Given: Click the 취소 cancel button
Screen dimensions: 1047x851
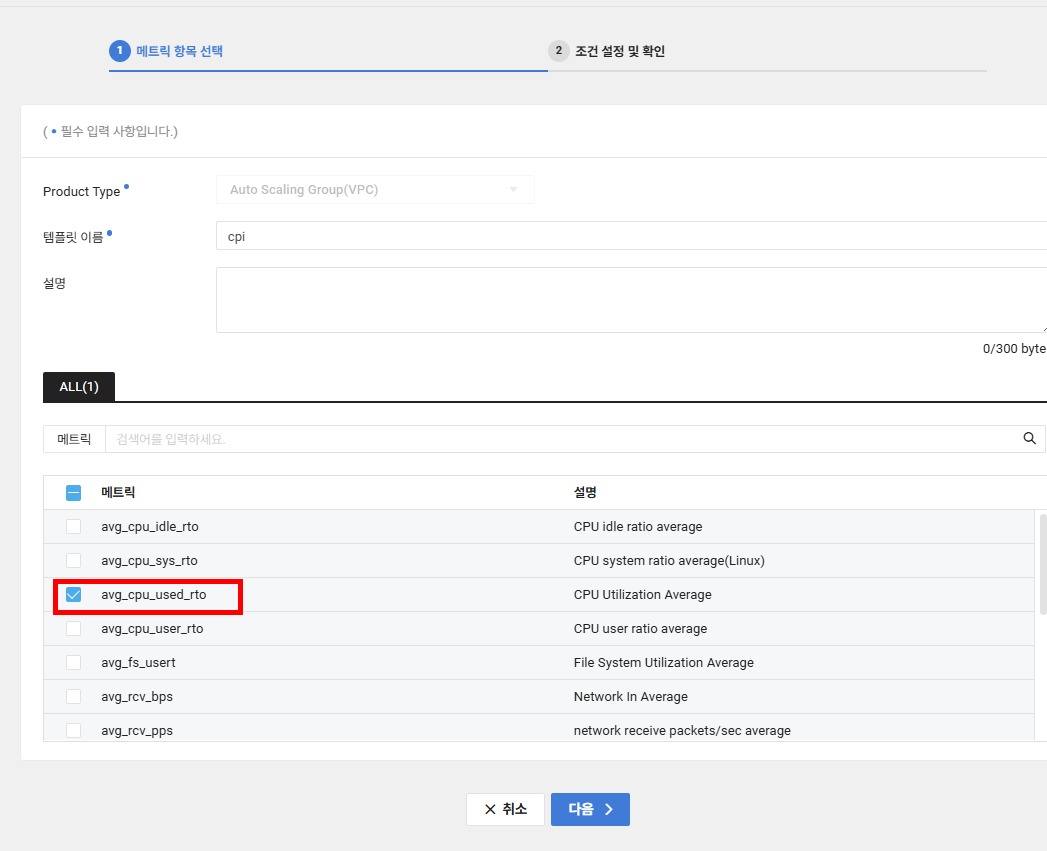Looking at the screenshot, I should pyautogui.click(x=505, y=809).
